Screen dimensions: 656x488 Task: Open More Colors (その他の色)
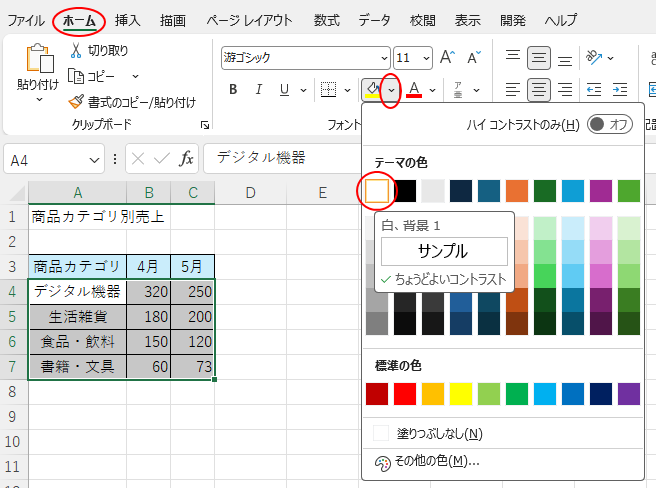tap(502, 462)
